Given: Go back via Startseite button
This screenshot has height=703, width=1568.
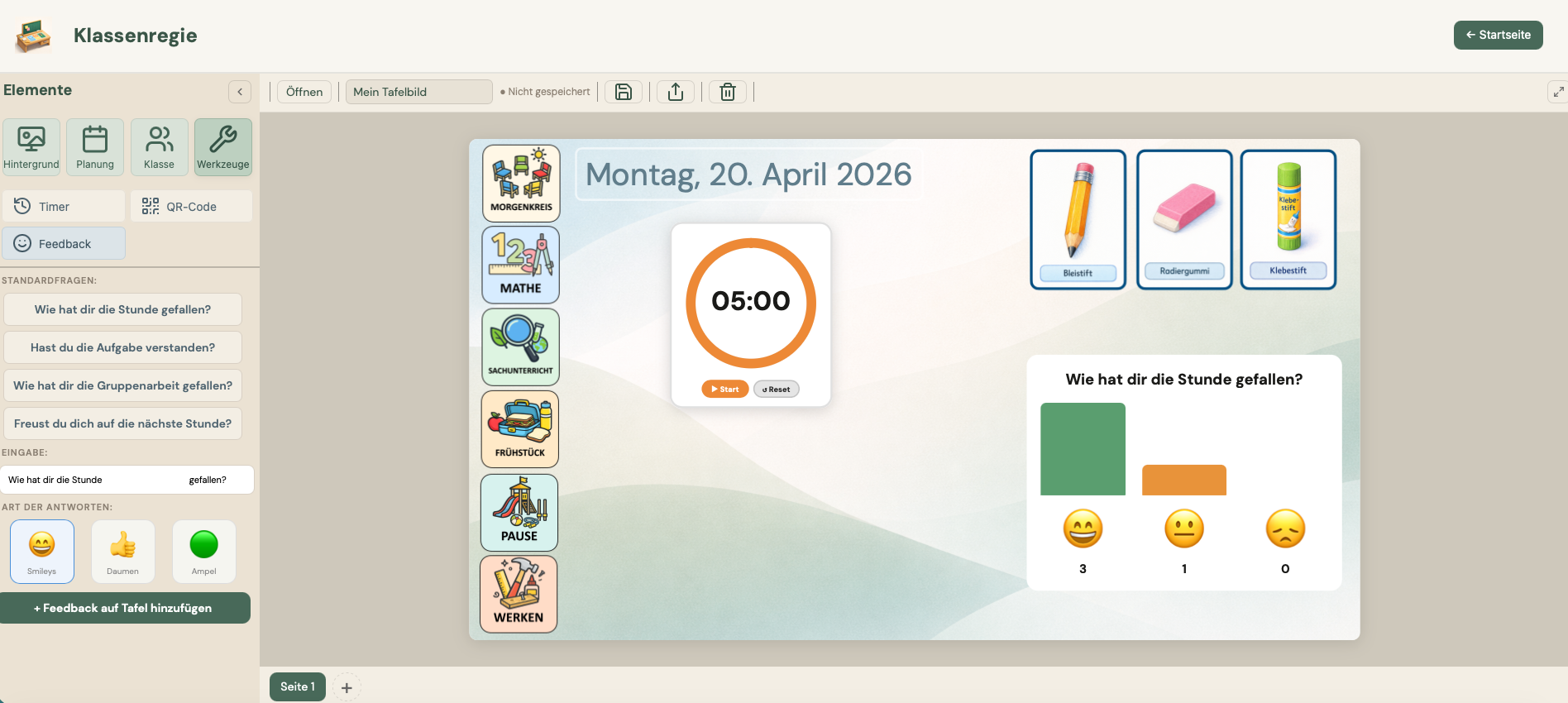Looking at the screenshot, I should [x=1498, y=35].
